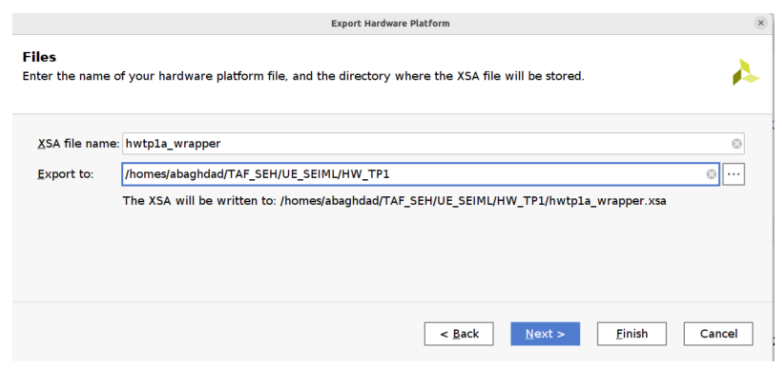Close the Export Hardware Platform window
Viewport: 782px width, 376px height.
(761, 23)
